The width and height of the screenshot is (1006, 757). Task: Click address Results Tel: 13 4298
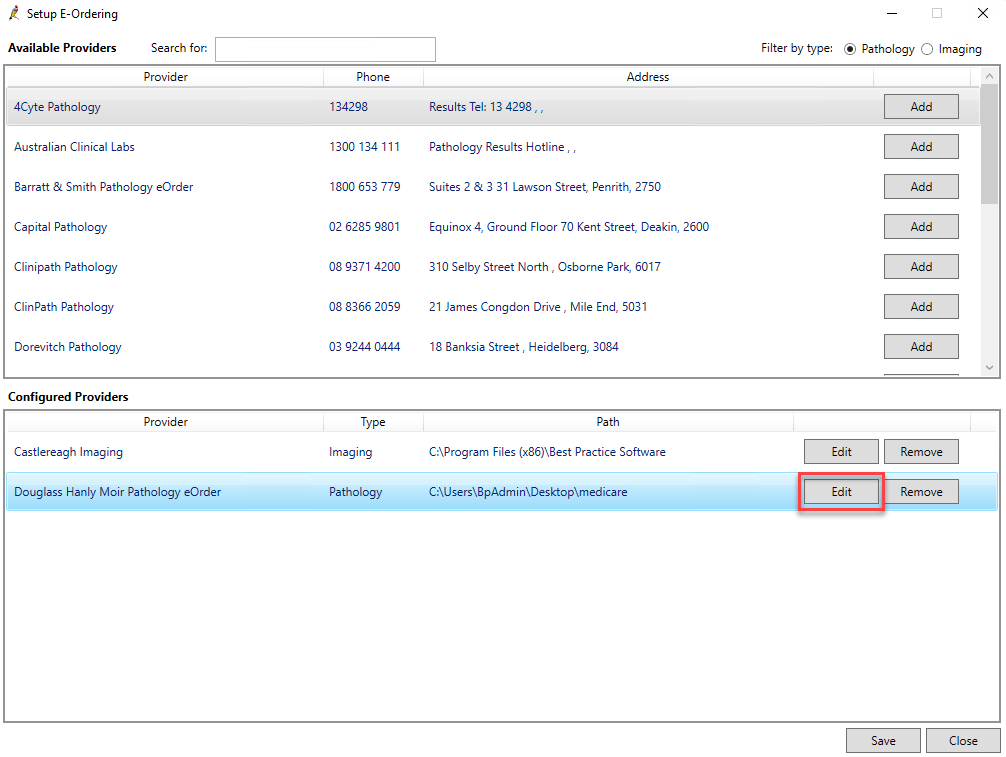[x=486, y=107]
